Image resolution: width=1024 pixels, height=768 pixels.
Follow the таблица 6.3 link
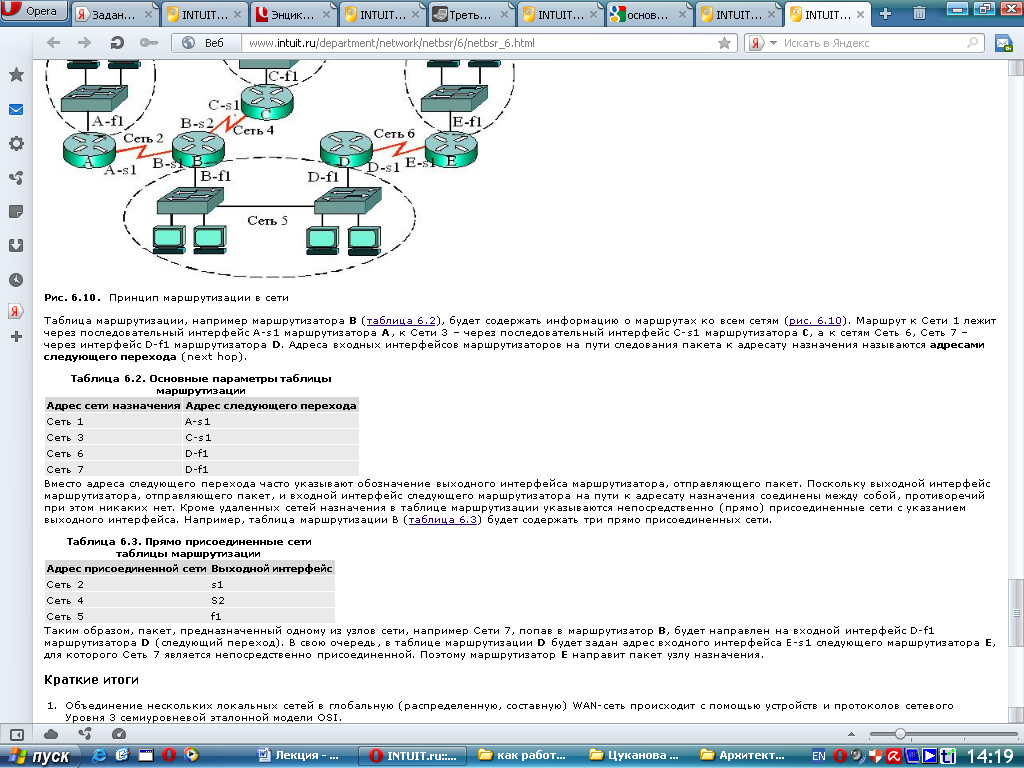pyautogui.click(x=443, y=520)
